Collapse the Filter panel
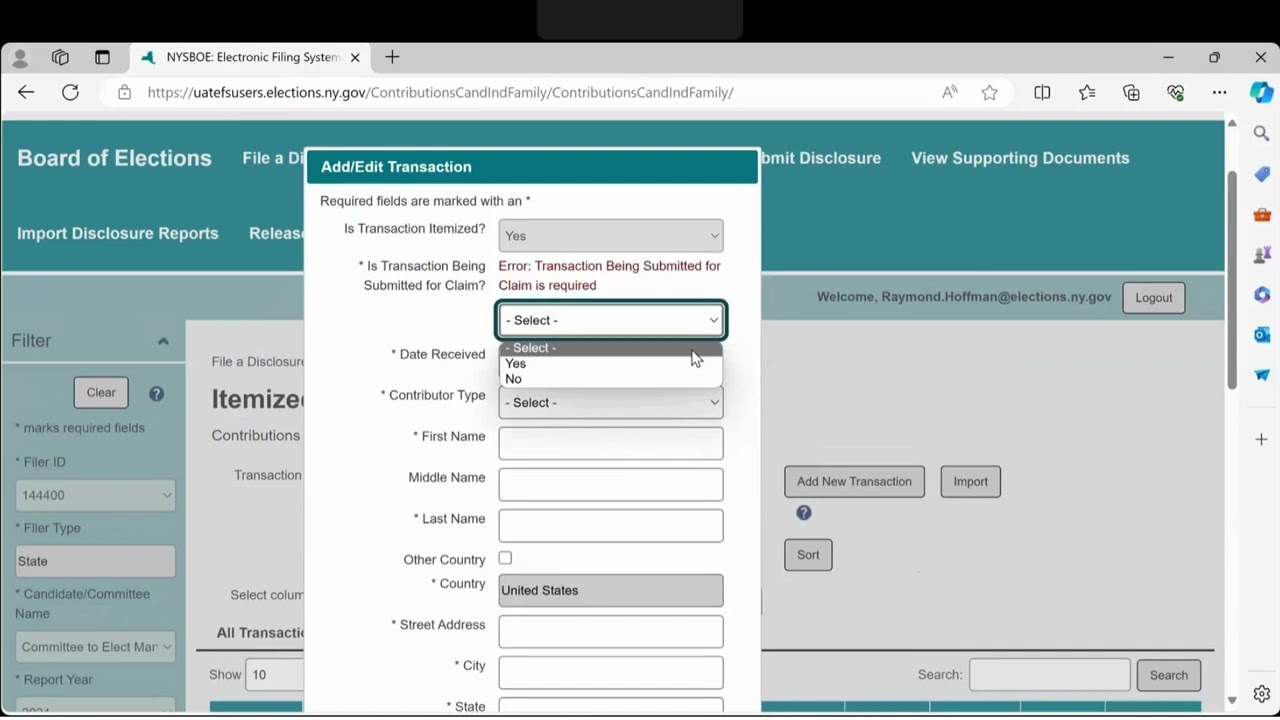Viewport: 1280px width, 720px height. [x=163, y=341]
